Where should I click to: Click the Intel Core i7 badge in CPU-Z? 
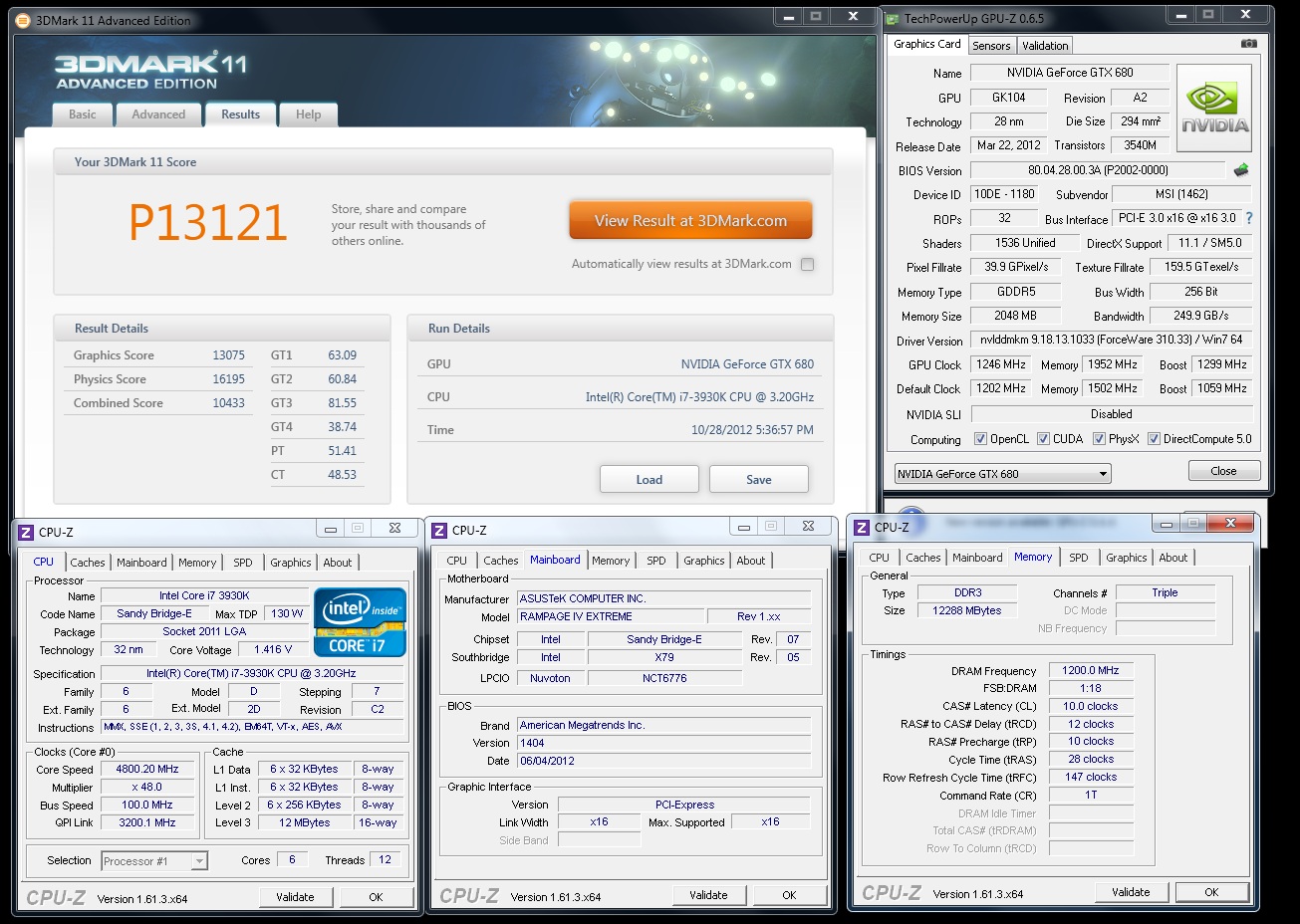point(361,622)
